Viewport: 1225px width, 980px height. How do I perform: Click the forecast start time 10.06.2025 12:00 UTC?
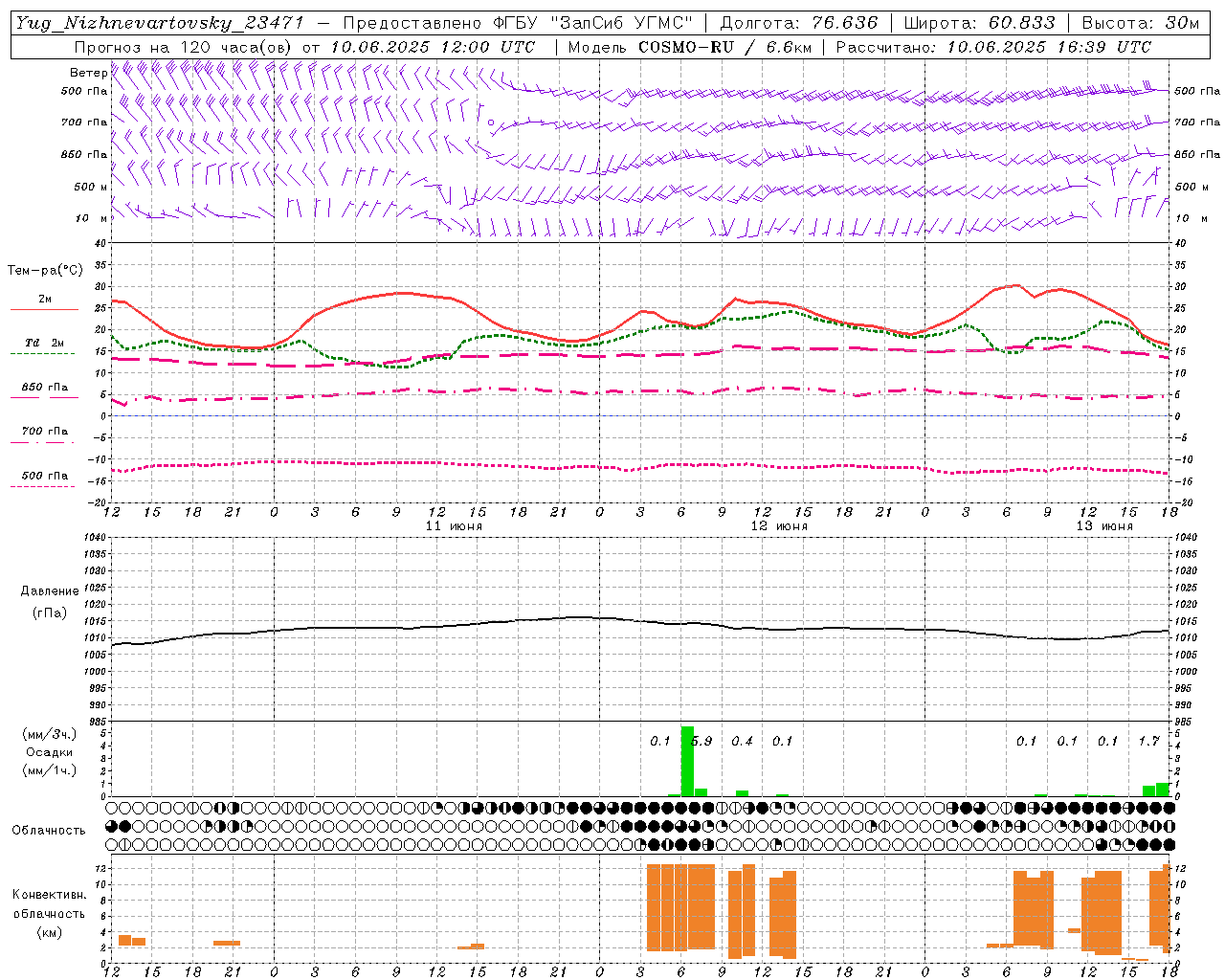(x=433, y=47)
